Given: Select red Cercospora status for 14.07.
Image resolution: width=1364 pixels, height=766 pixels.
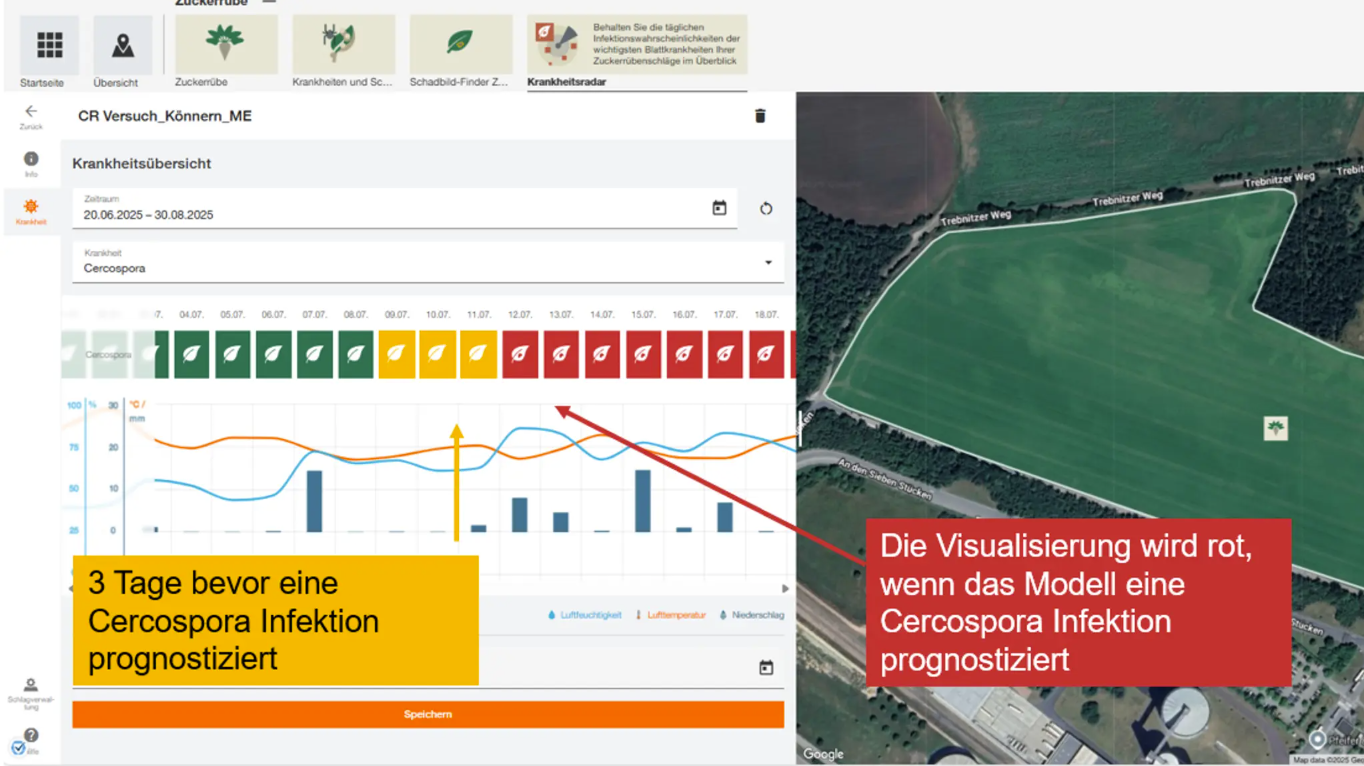Looking at the screenshot, I should (x=602, y=354).
